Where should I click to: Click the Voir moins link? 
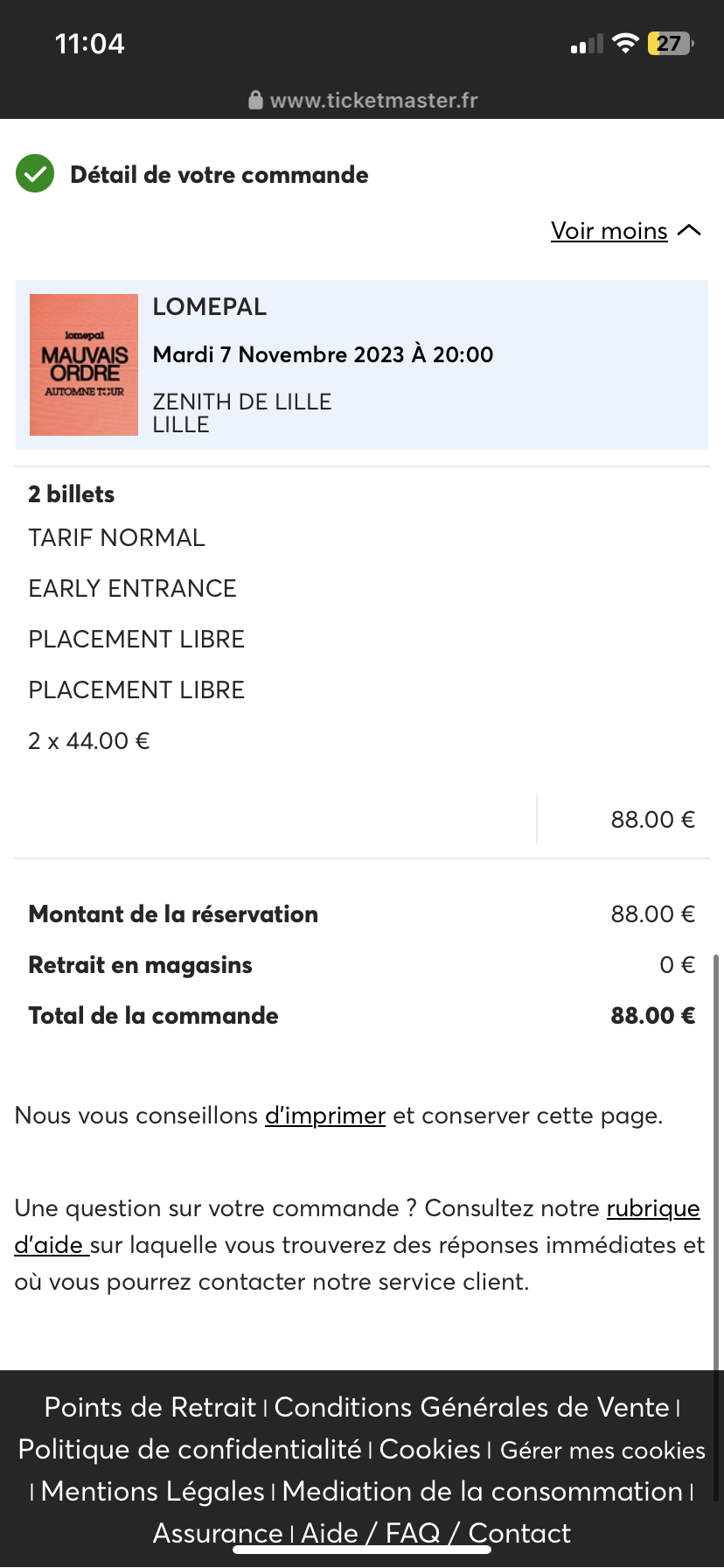tap(609, 231)
